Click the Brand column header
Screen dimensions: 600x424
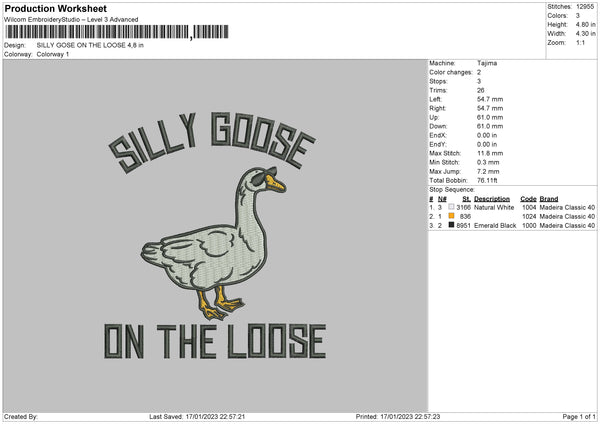coord(552,198)
